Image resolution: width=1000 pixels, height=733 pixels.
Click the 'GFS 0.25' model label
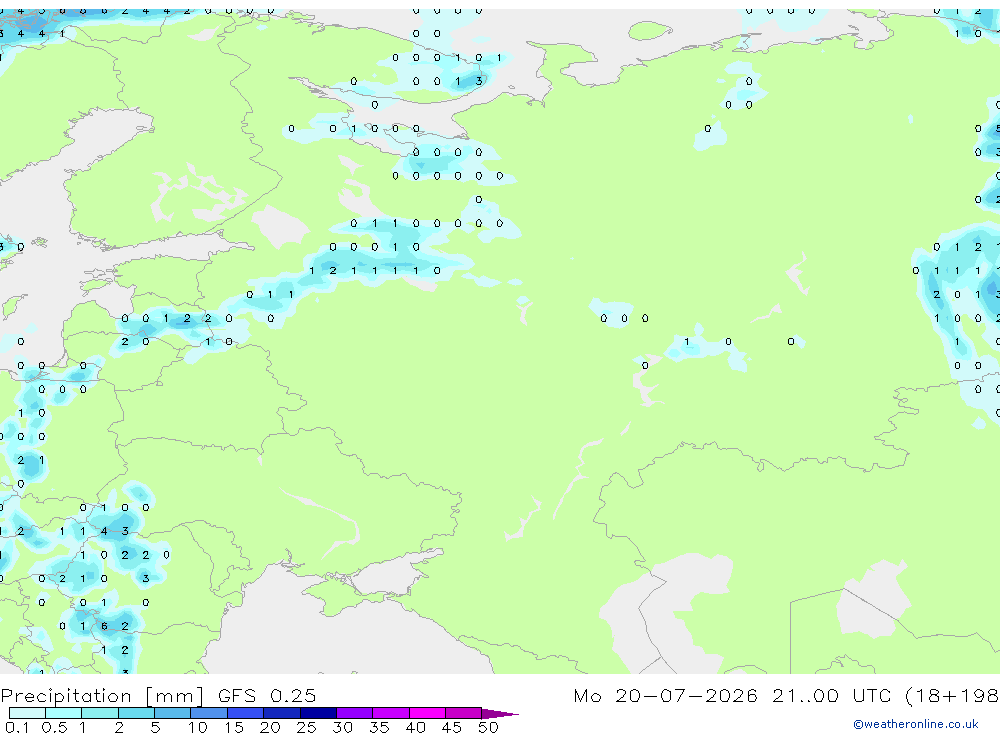pos(267,696)
